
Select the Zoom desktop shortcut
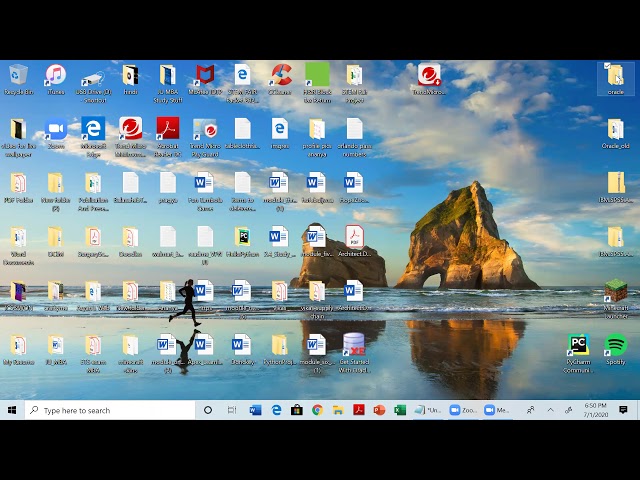pos(56,133)
